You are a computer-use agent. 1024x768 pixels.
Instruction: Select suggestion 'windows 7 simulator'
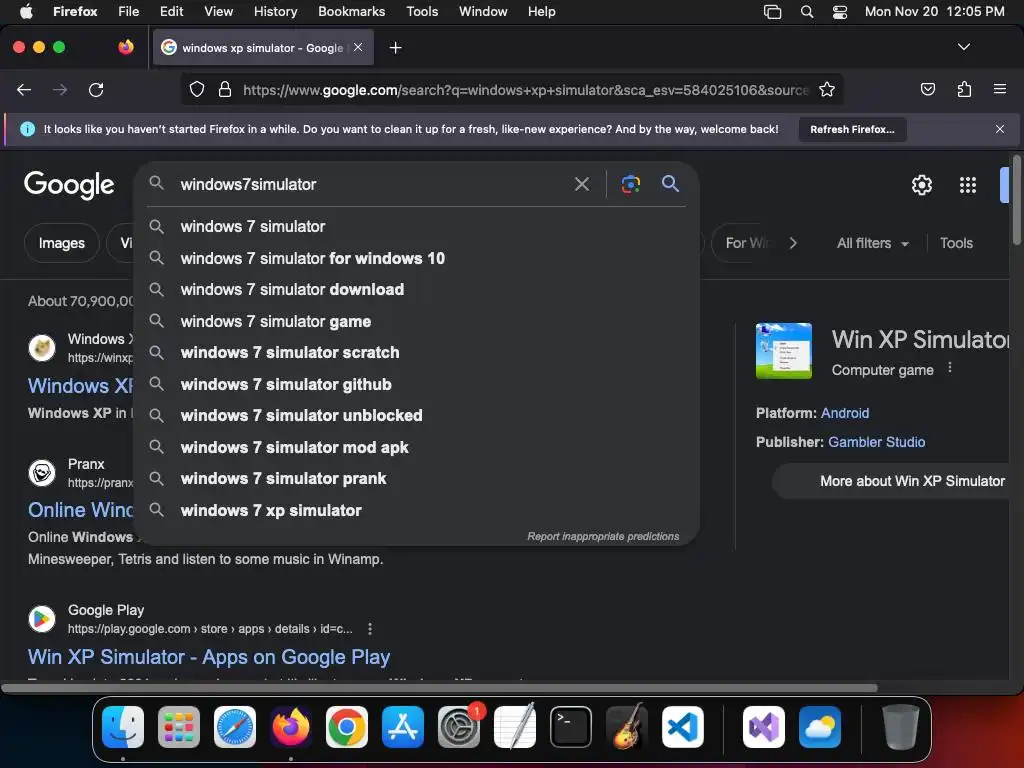(x=416, y=227)
